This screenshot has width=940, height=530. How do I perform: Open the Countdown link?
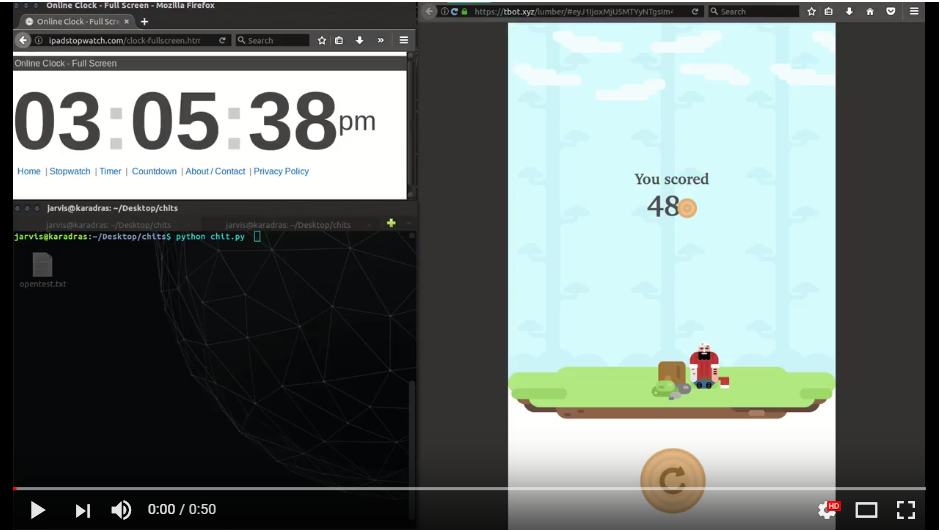click(154, 171)
